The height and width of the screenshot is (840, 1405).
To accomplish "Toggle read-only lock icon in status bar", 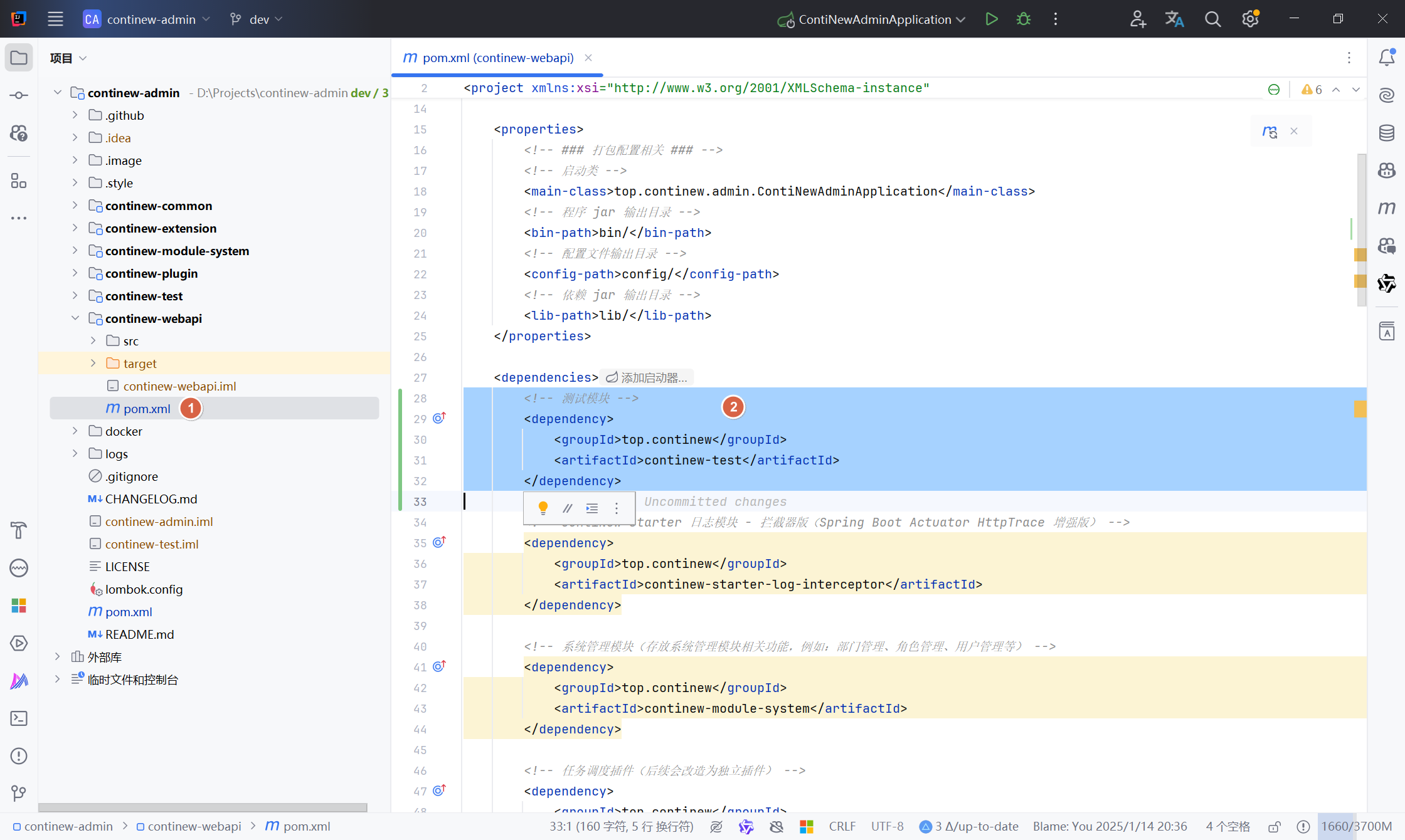I will point(1274,827).
